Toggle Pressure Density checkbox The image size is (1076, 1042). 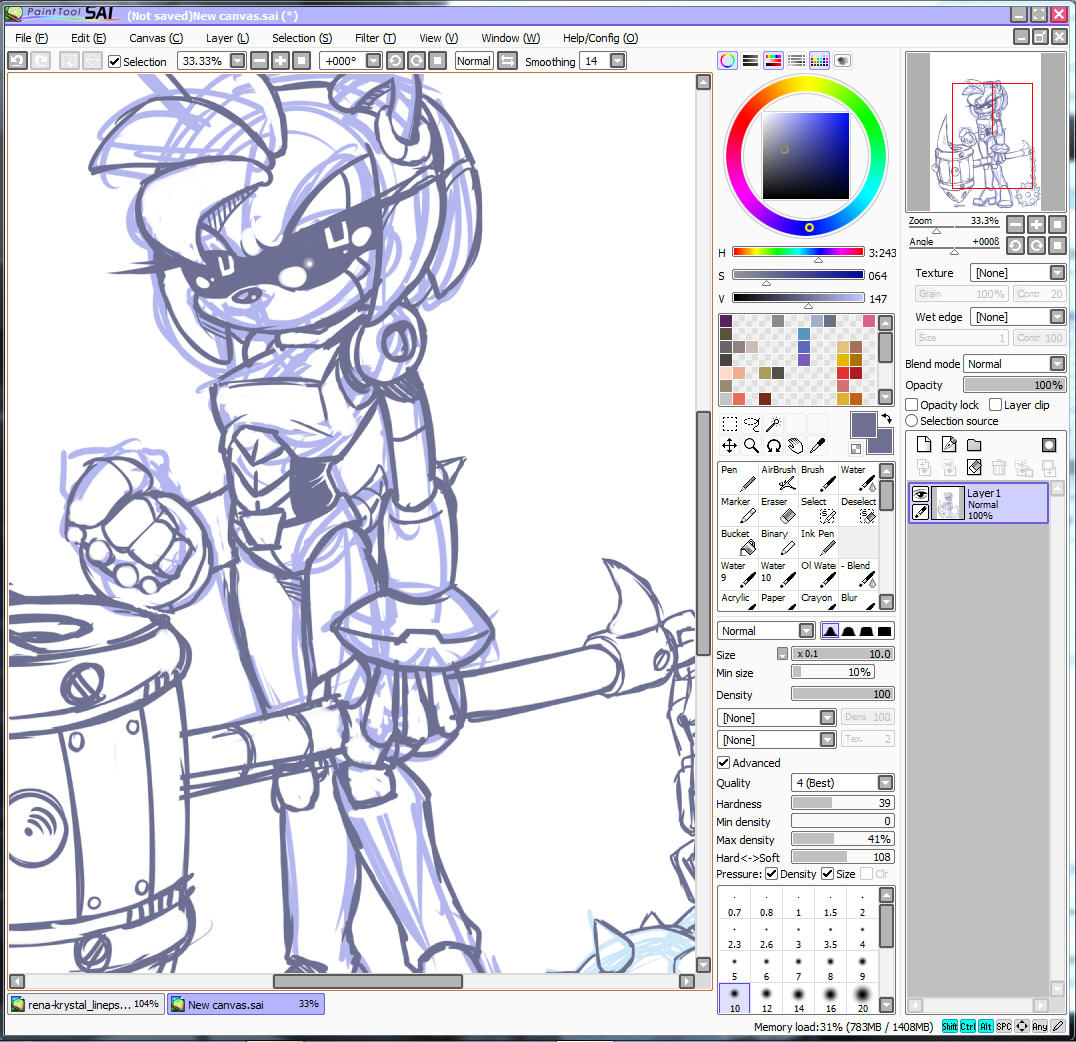[772, 874]
